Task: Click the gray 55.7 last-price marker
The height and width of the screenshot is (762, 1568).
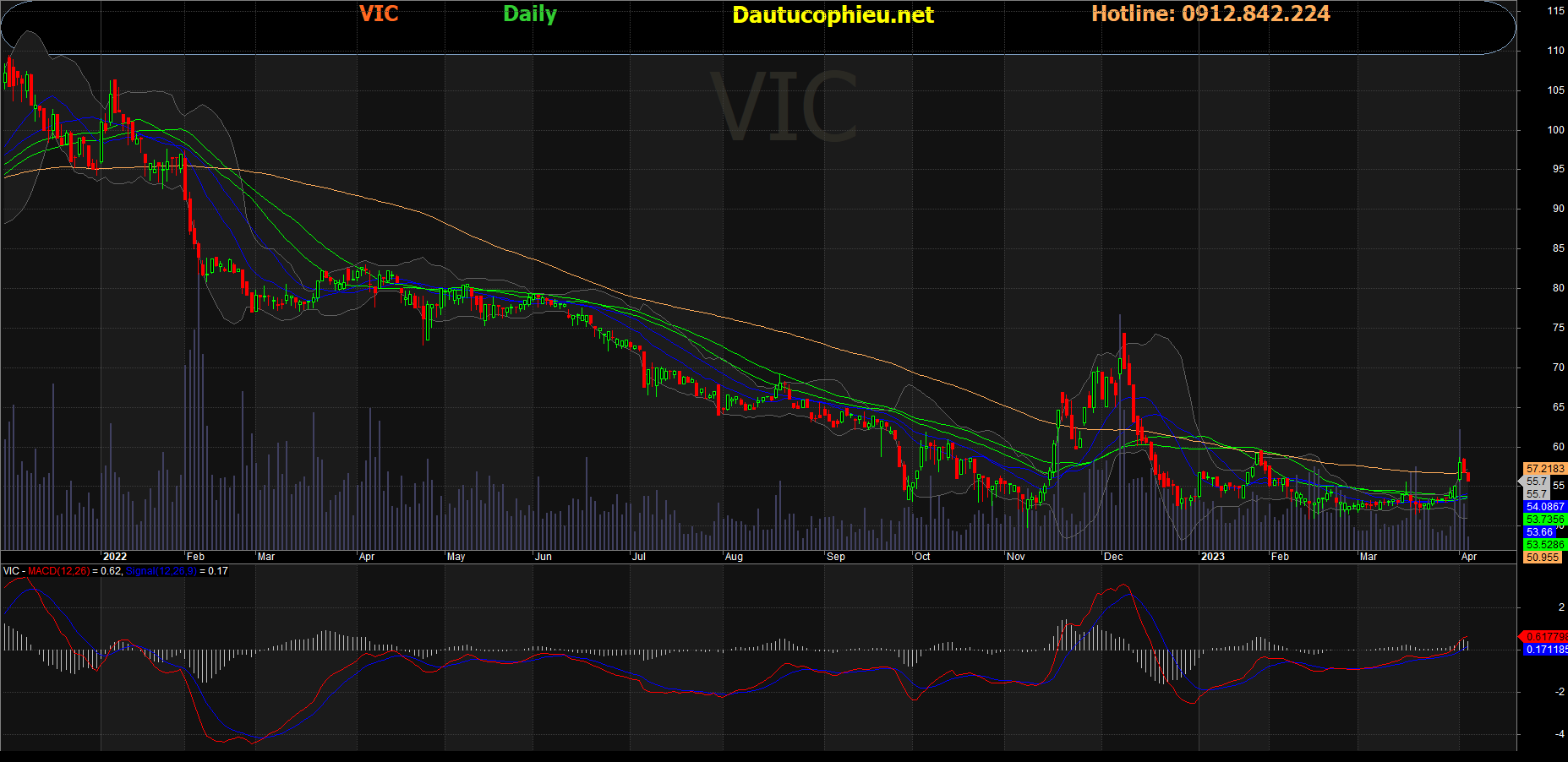Action: tap(1536, 482)
